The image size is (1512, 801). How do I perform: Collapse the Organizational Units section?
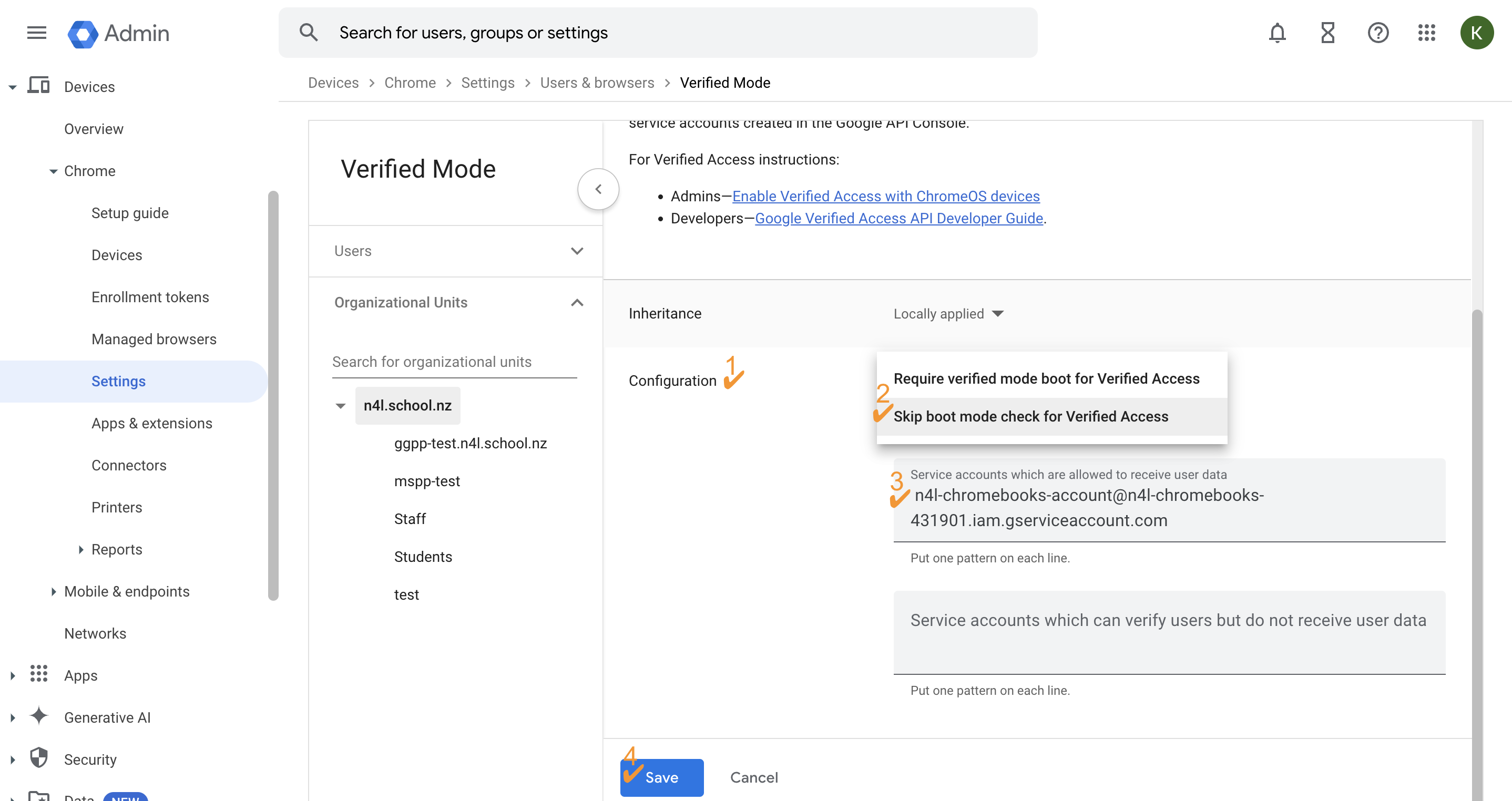click(577, 302)
